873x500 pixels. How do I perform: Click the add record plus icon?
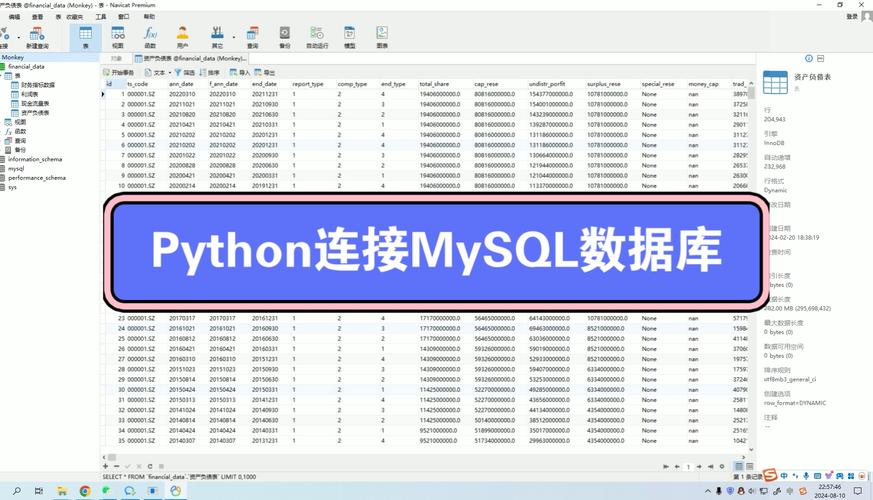(106, 466)
